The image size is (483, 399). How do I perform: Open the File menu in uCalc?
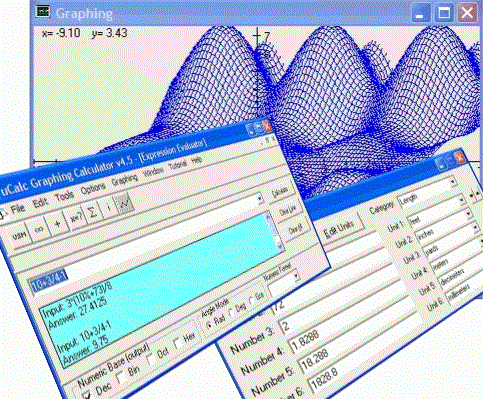(17, 209)
